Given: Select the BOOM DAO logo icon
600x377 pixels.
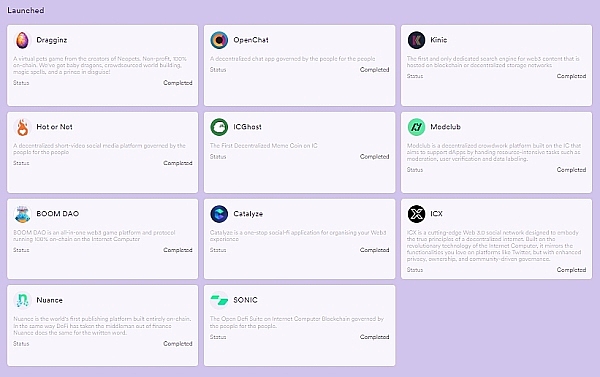Looking at the screenshot, I should (x=22, y=214).
